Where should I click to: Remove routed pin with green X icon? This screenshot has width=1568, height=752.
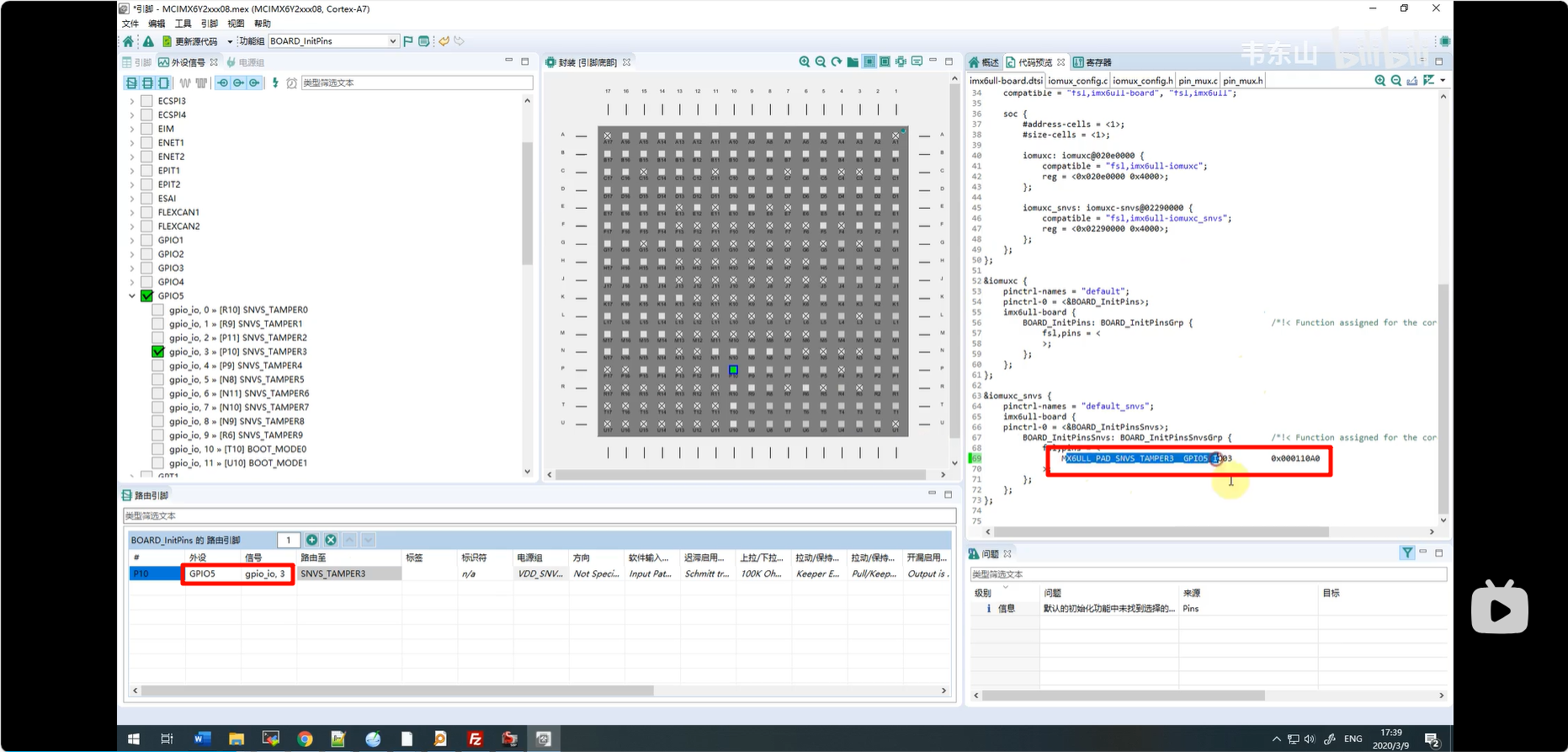(331, 540)
